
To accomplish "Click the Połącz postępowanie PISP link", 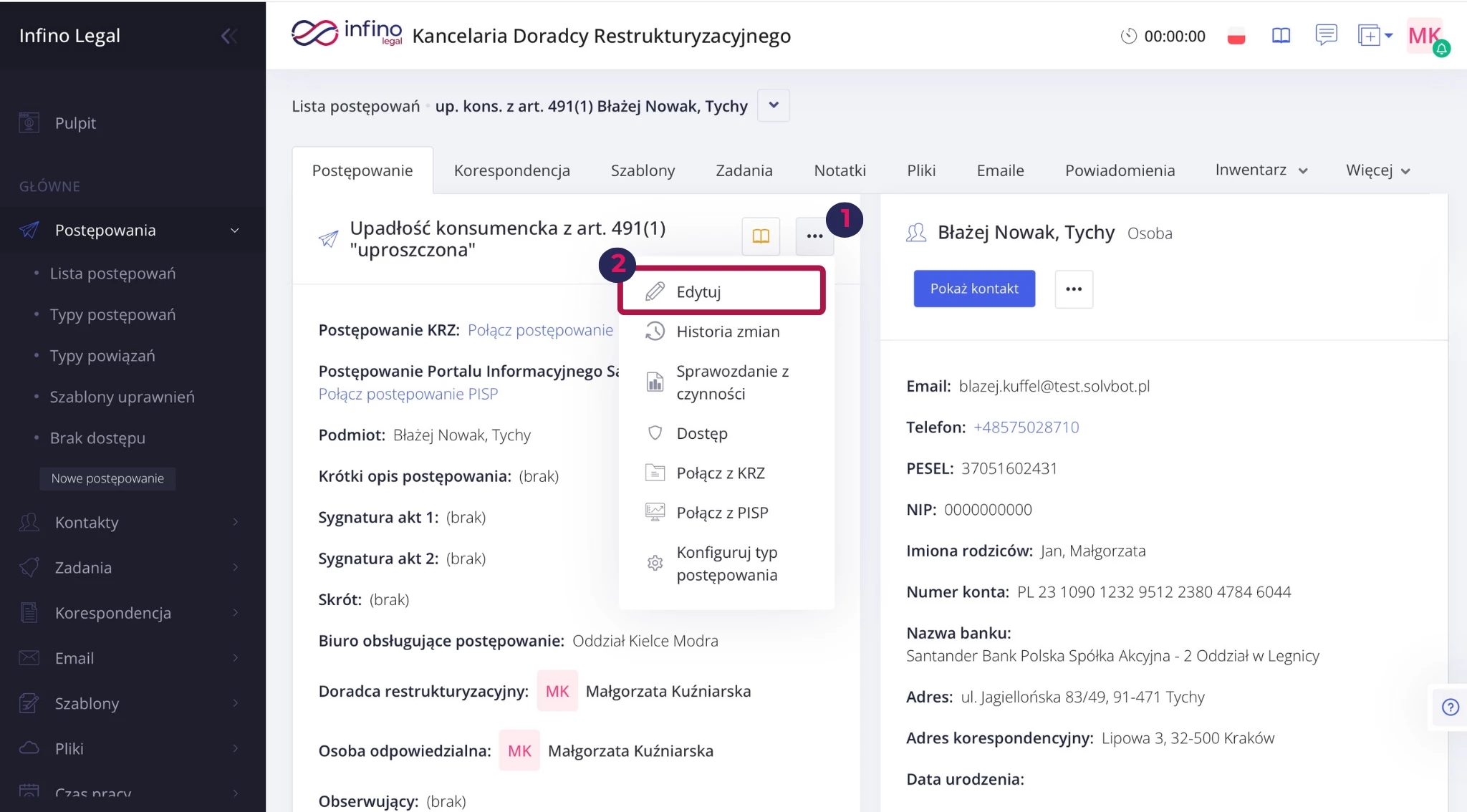I will (408, 394).
